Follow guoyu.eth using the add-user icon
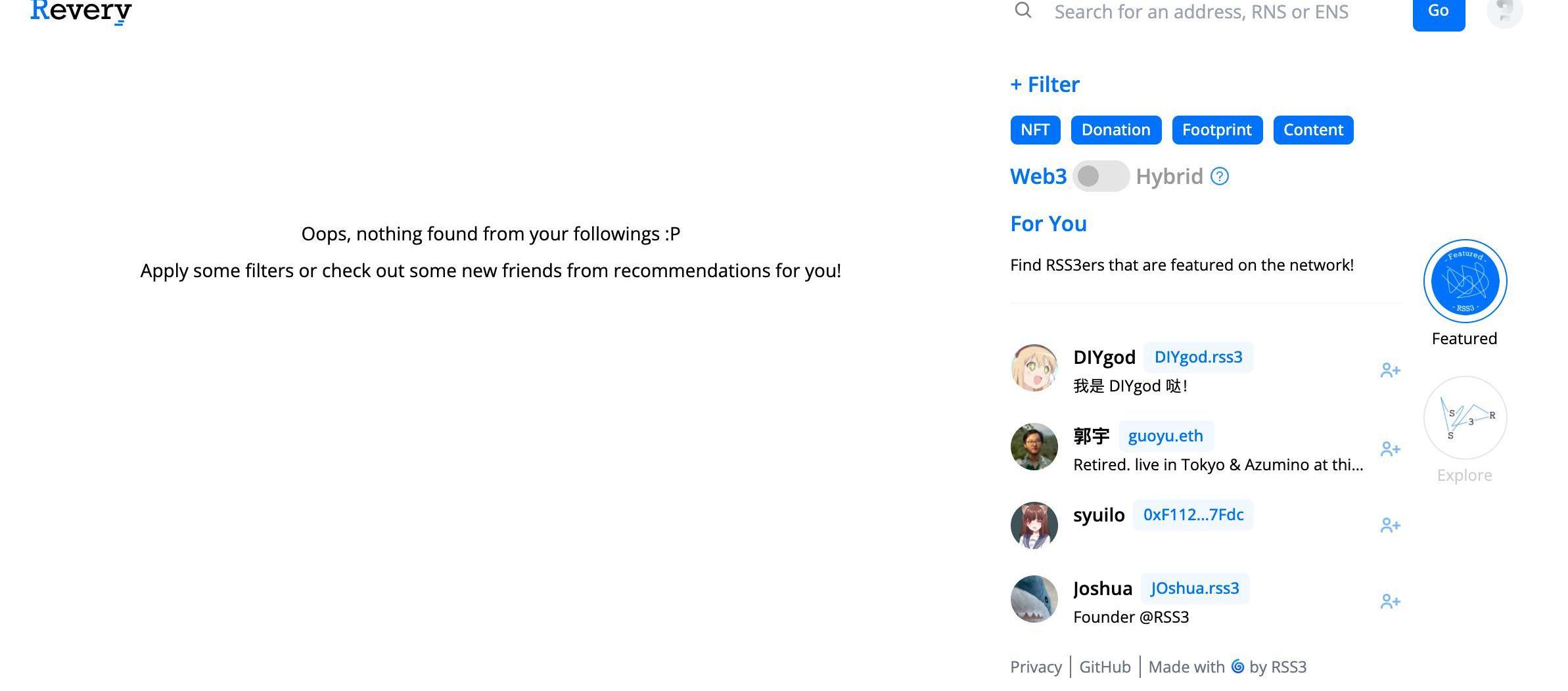The height and width of the screenshot is (691, 1568). [1390, 449]
